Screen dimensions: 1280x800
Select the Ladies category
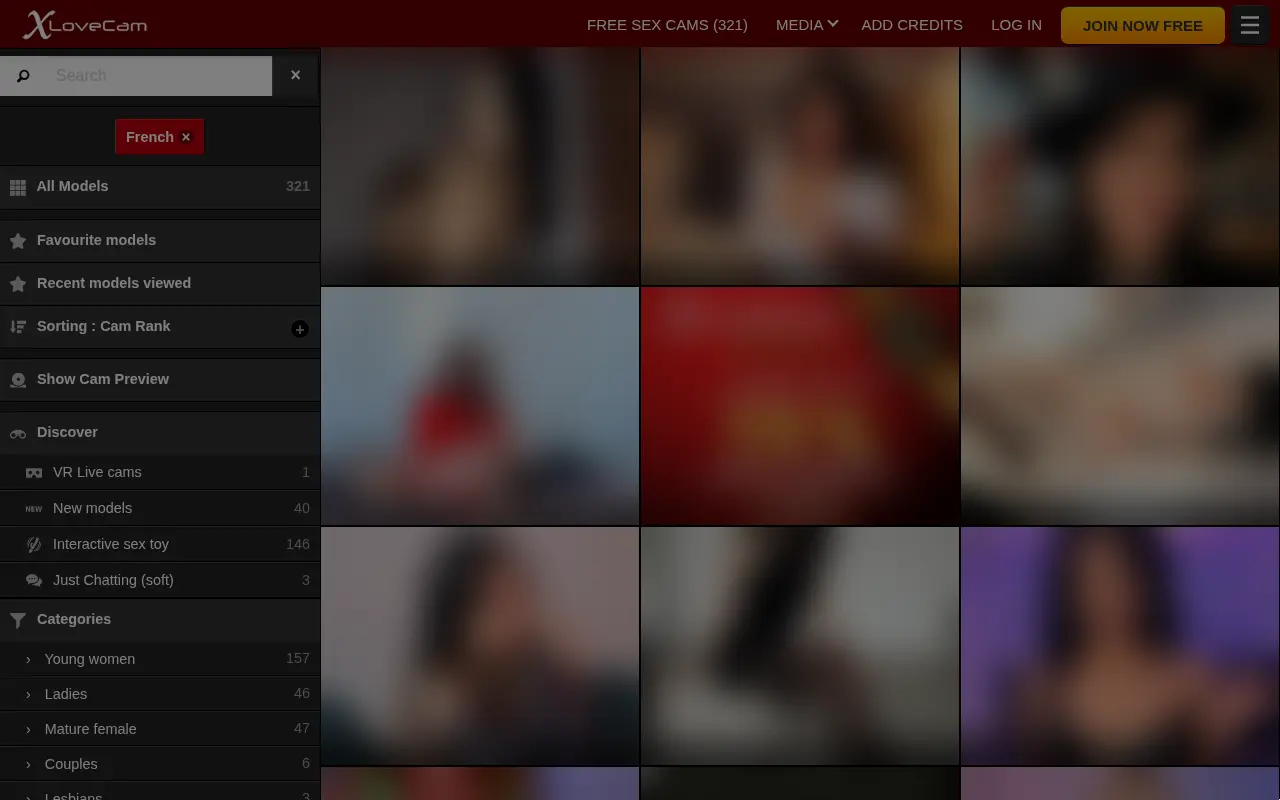tap(160, 694)
